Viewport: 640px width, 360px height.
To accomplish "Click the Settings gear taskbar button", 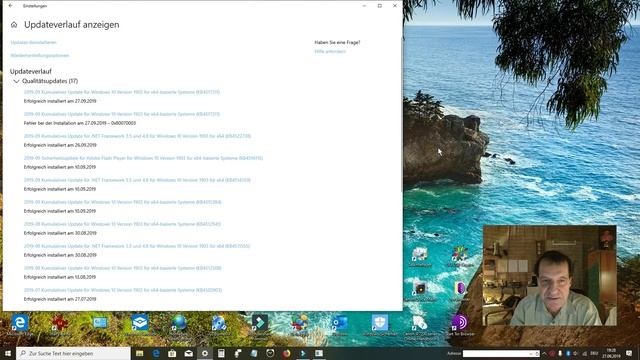I will (205, 353).
